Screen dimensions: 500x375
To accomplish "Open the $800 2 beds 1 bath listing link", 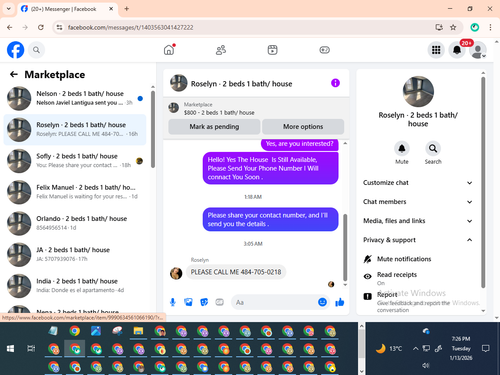I will tap(219, 113).
